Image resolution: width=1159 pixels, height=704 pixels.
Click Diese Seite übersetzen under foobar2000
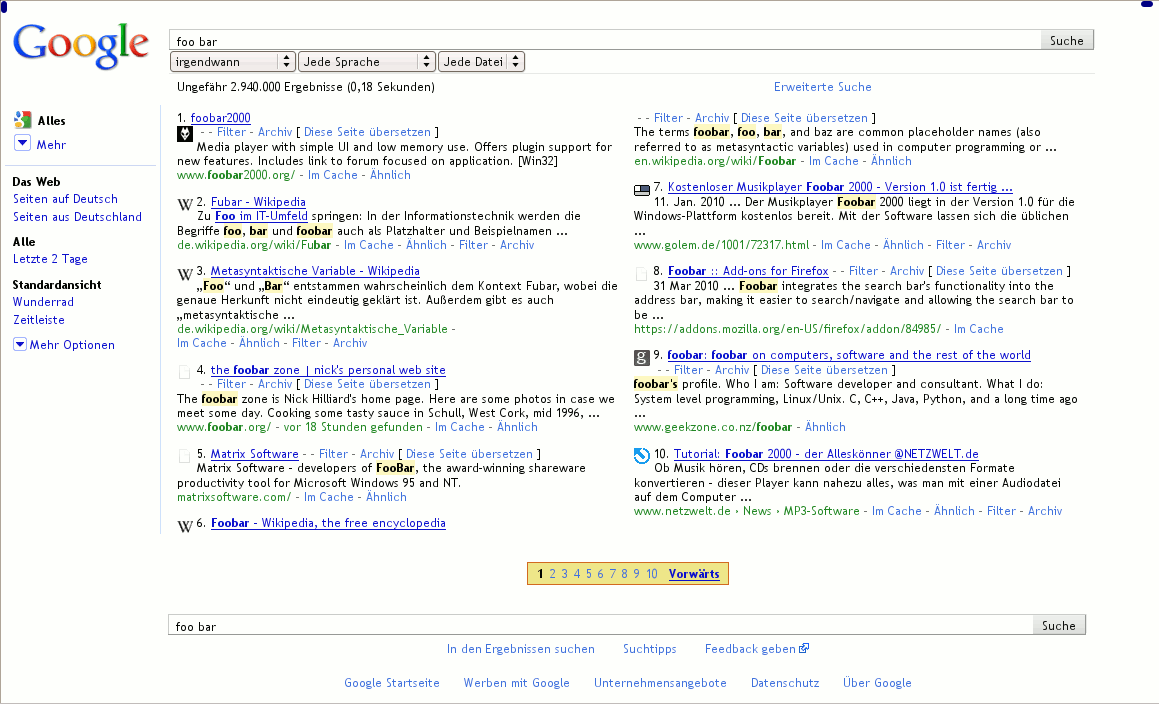pyautogui.click(x=367, y=132)
